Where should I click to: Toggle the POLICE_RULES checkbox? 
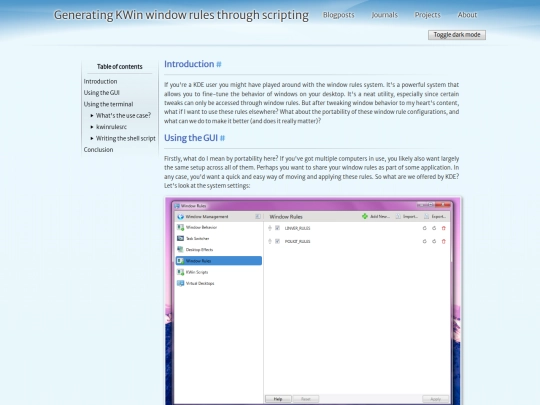pos(277,241)
